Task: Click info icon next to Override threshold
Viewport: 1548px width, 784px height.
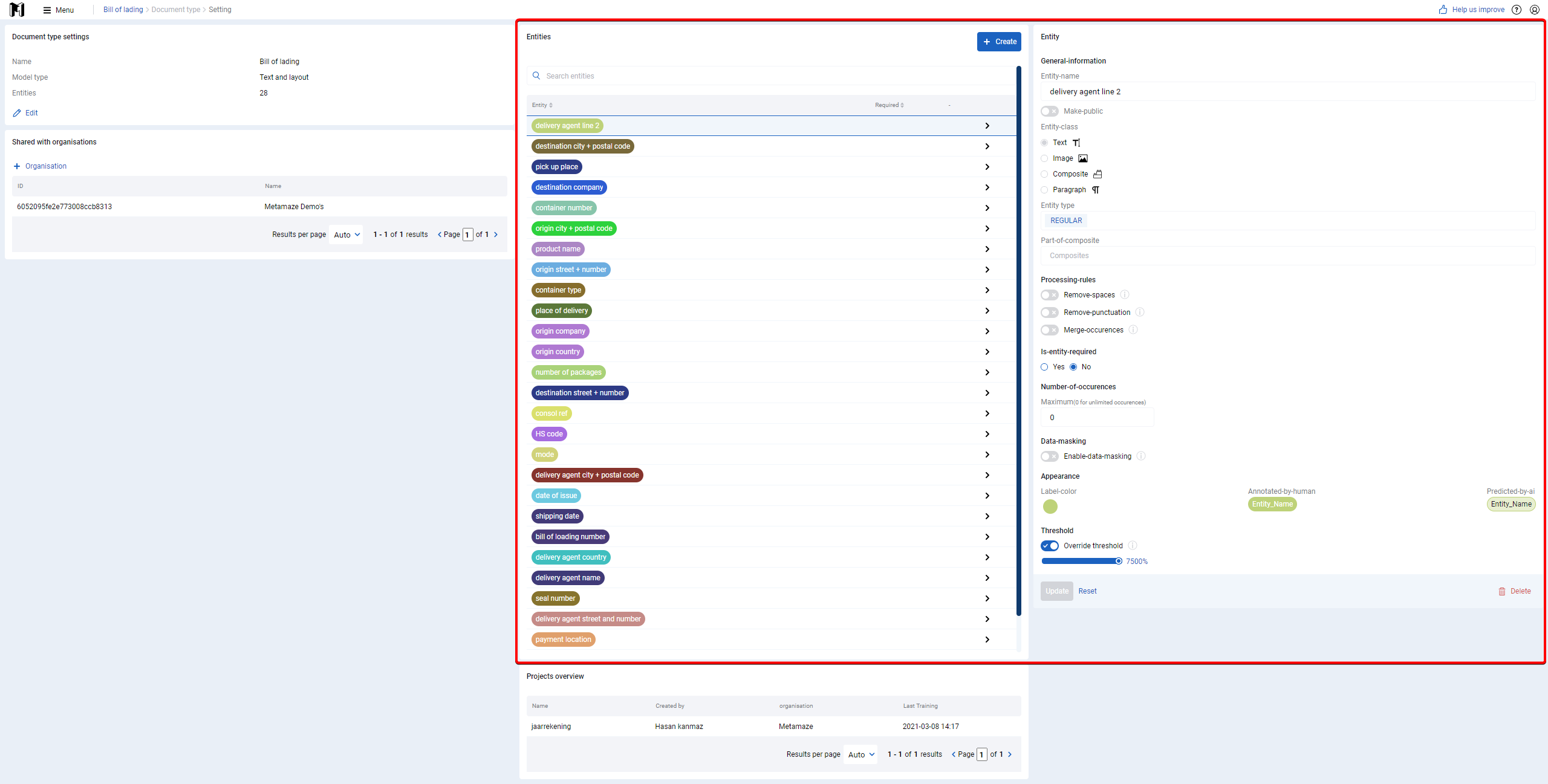Action: point(1133,546)
